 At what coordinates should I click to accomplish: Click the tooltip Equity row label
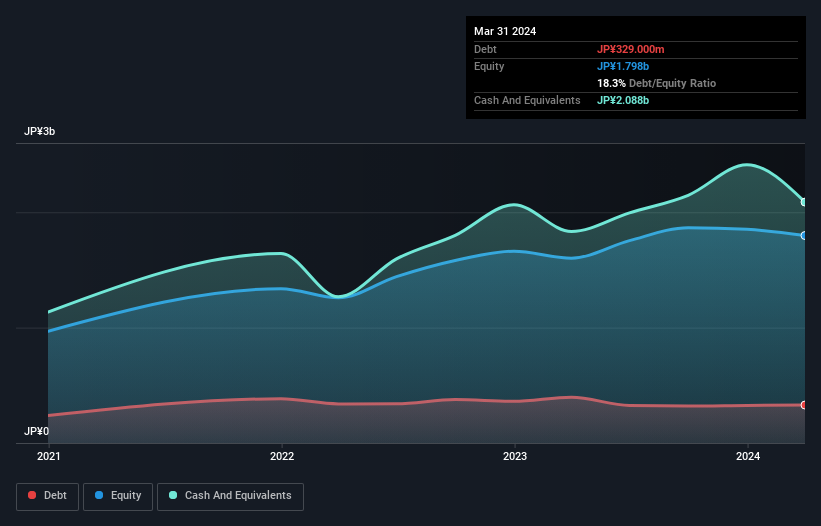(489, 66)
